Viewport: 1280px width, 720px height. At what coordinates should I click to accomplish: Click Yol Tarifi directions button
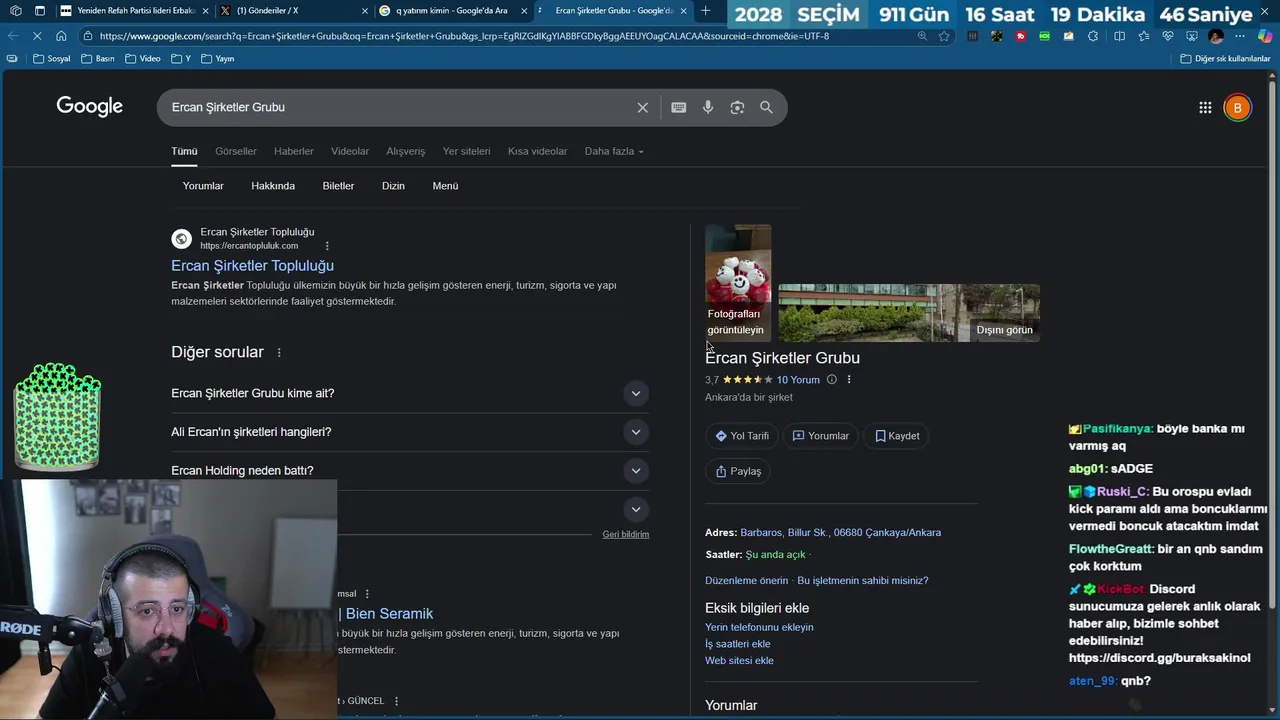[x=742, y=436]
